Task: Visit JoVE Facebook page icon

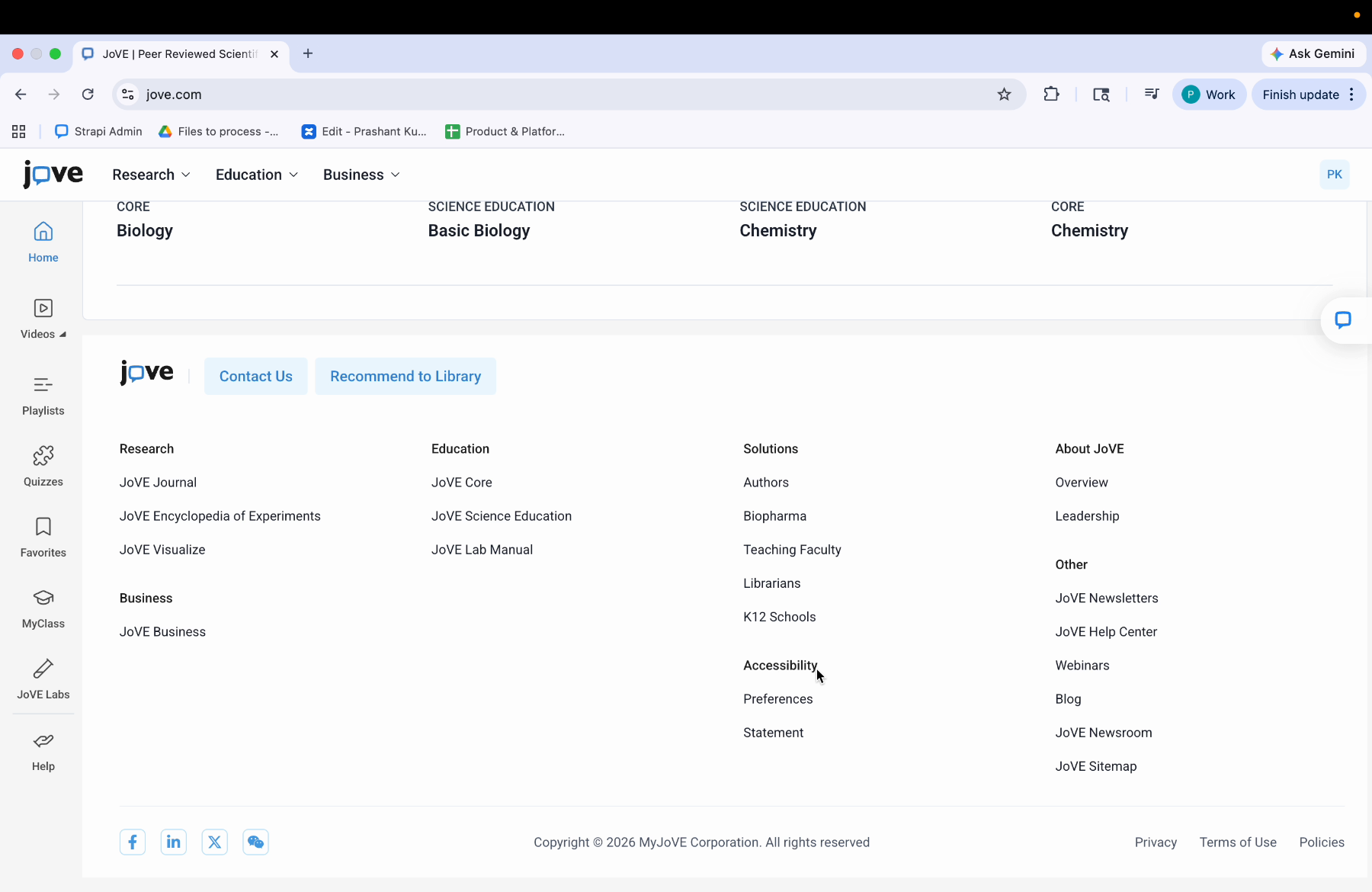Action: [133, 842]
